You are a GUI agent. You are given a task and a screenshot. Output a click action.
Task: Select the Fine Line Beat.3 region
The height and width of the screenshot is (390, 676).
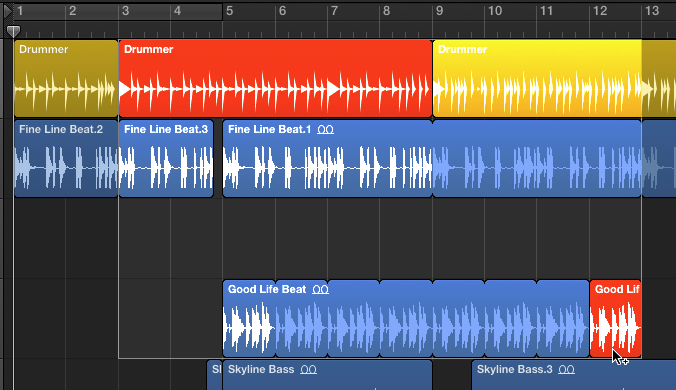click(166, 159)
